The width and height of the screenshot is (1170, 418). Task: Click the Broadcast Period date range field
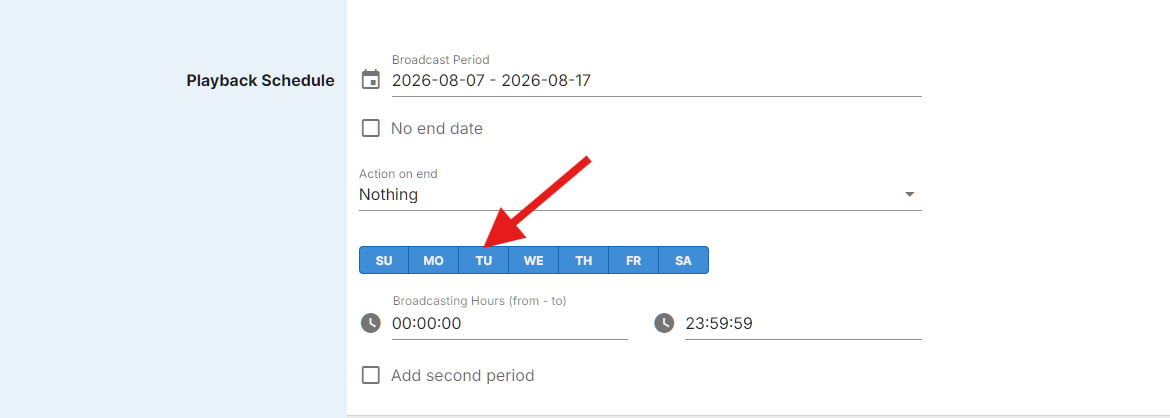tap(657, 80)
